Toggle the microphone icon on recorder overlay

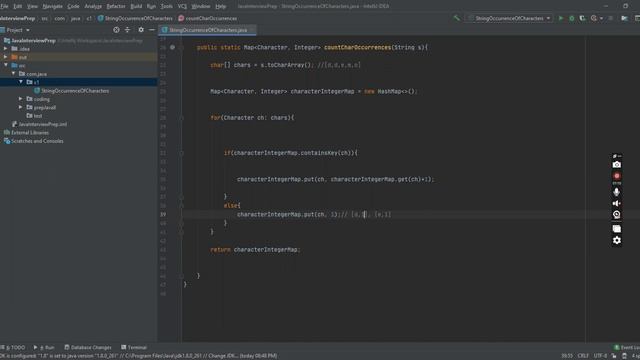point(616,191)
